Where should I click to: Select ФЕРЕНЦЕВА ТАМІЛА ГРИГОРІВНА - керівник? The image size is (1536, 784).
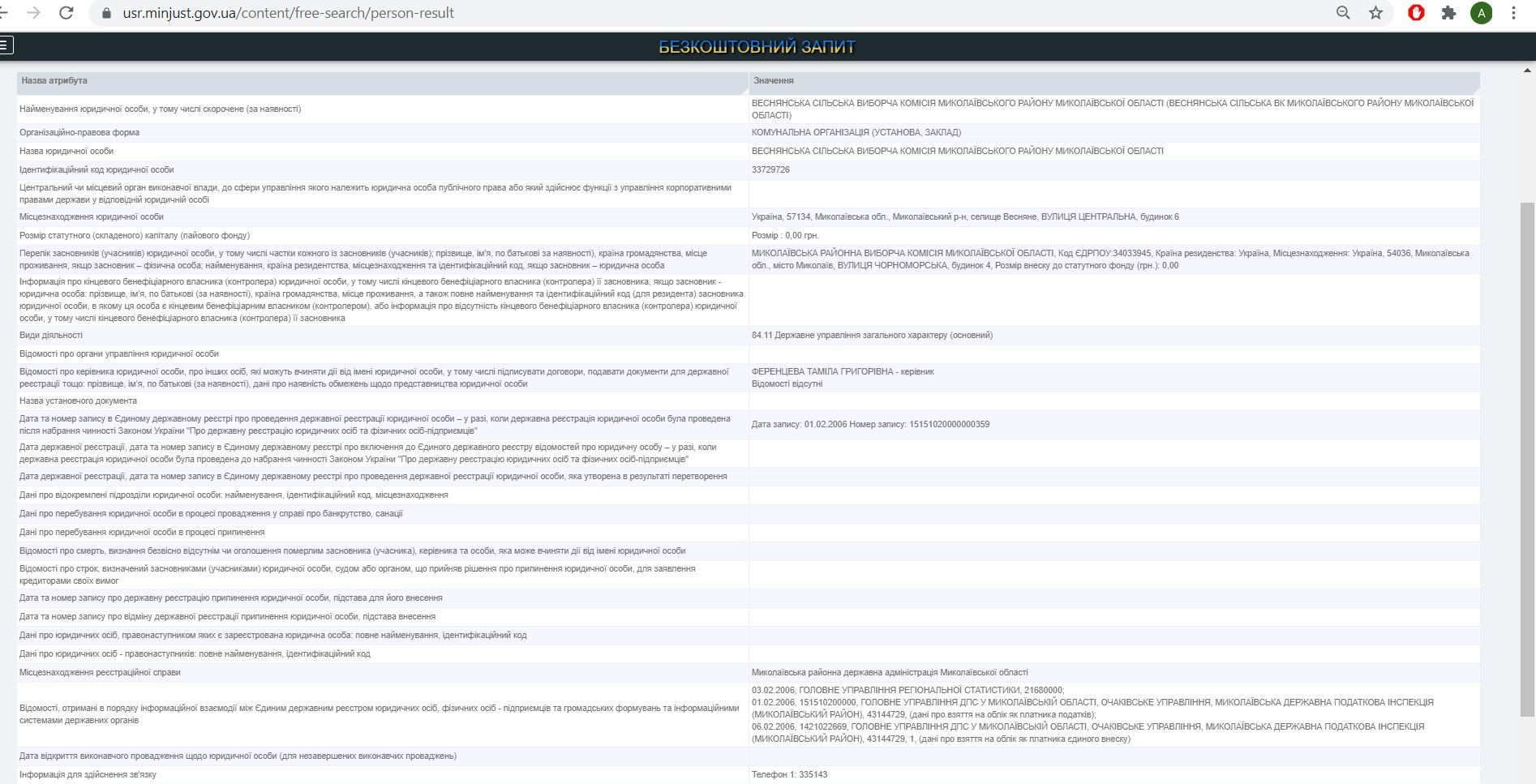tap(843, 371)
